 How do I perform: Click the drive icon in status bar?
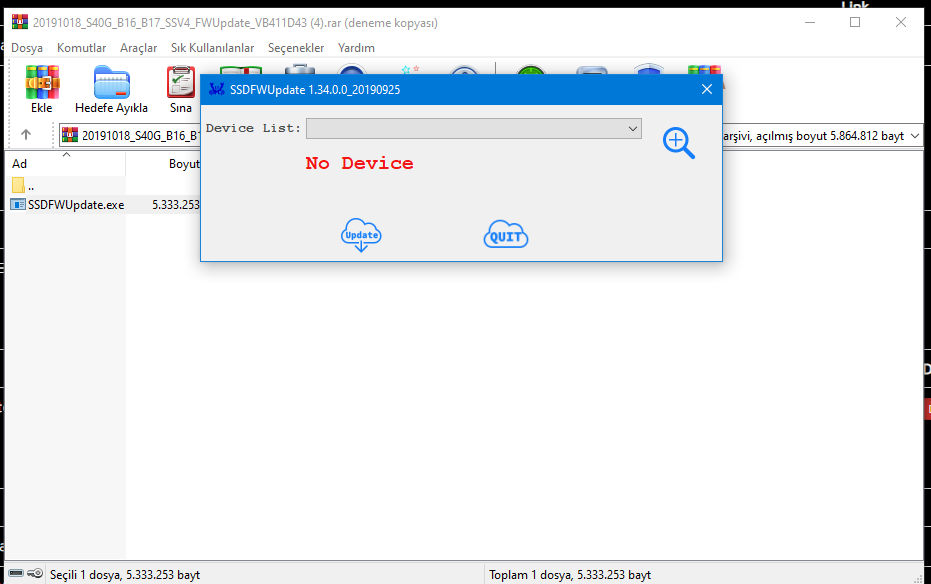[16, 573]
